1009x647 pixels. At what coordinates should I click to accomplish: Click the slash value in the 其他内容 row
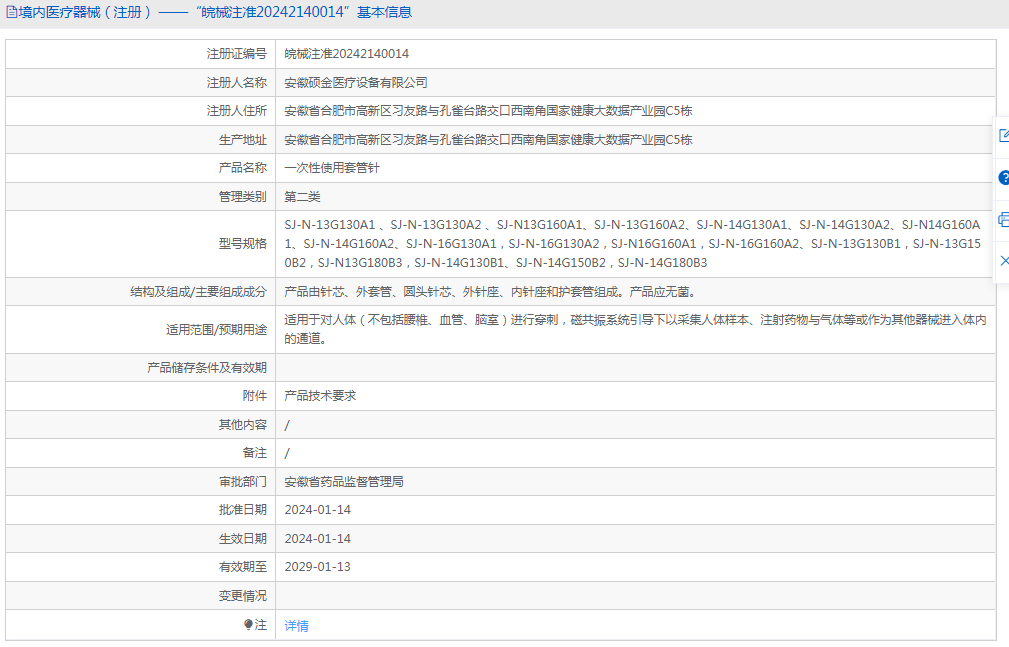click(x=287, y=425)
